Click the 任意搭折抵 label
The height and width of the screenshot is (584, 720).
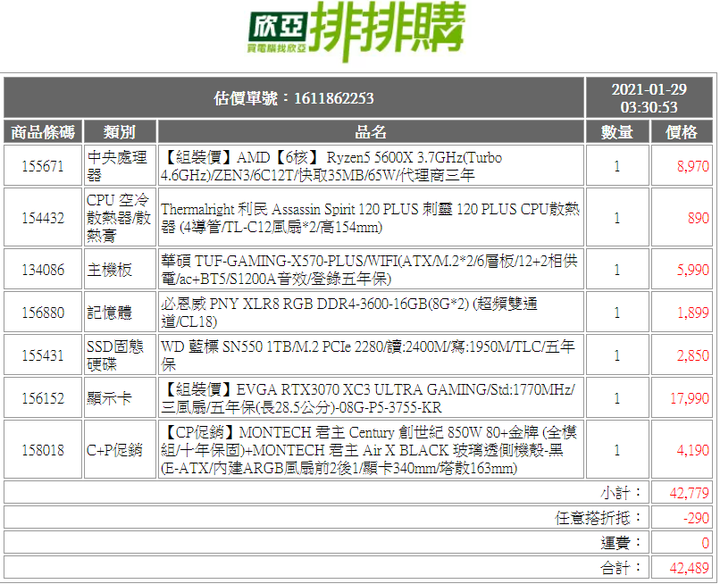(598, 518)
